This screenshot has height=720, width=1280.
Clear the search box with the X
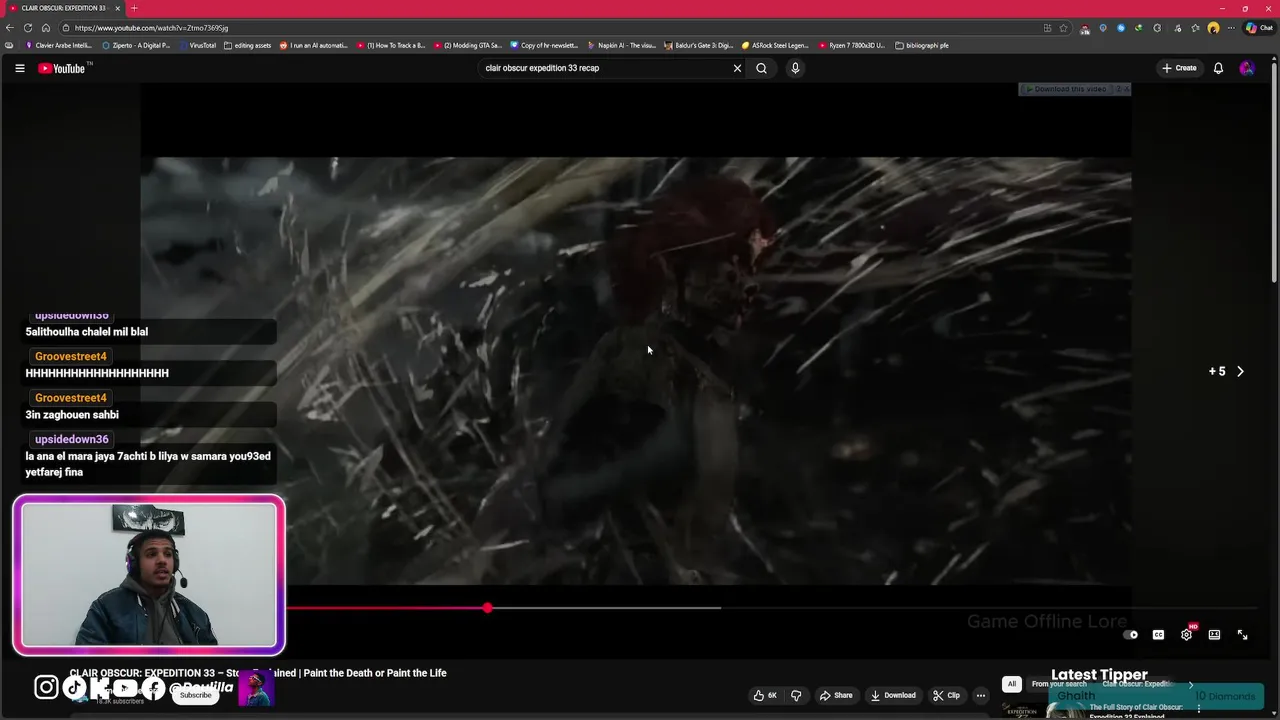[737, 68]
